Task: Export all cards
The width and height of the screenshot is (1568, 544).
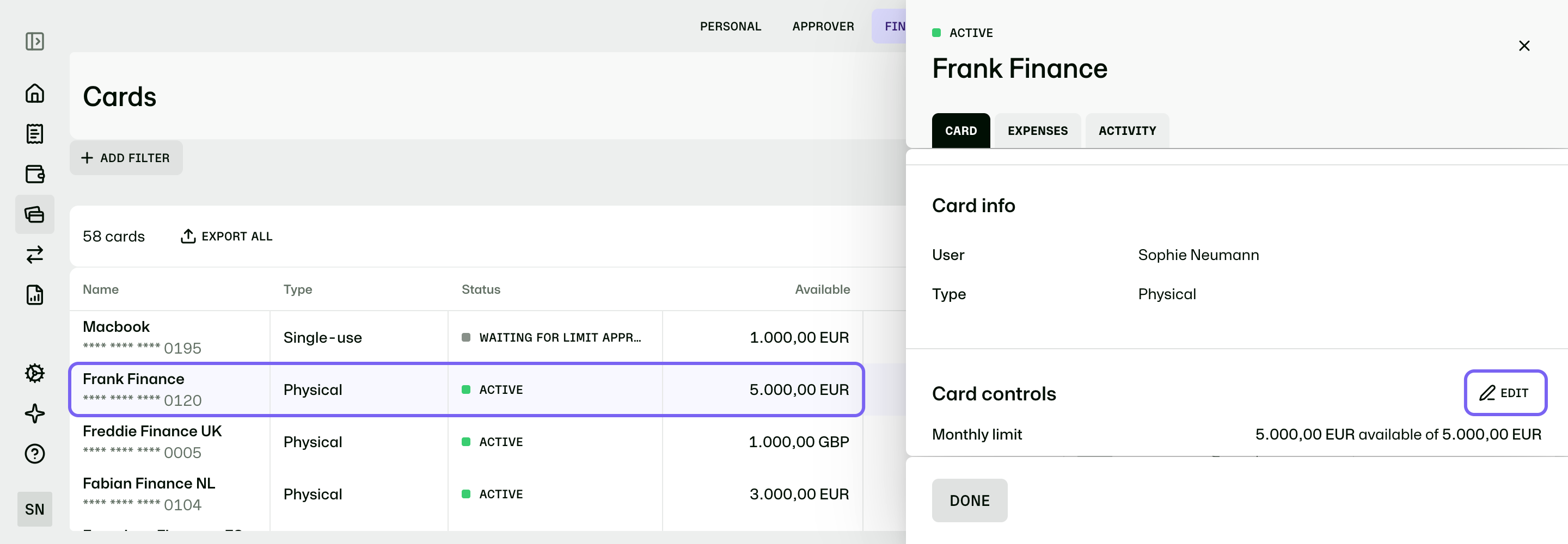Action: point(226,236)
